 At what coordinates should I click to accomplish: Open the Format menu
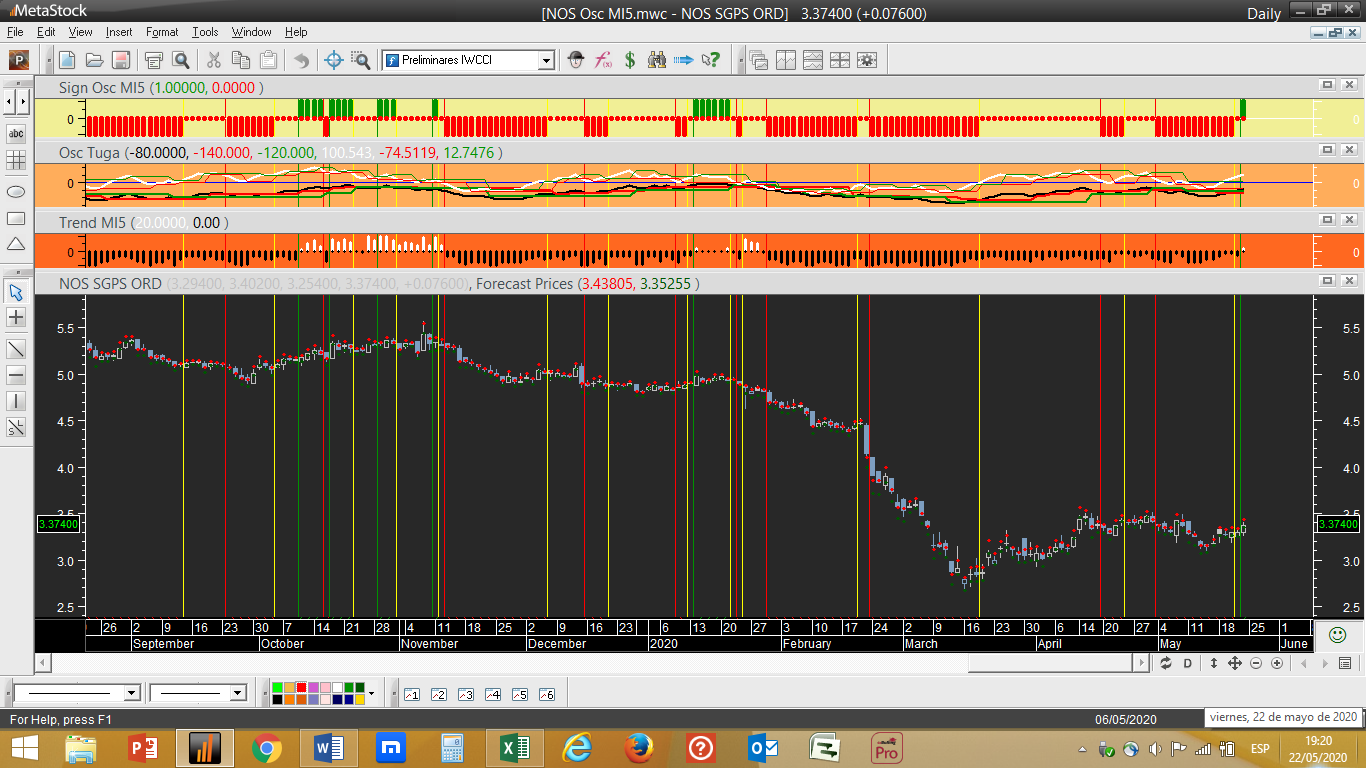coord(162,32)
